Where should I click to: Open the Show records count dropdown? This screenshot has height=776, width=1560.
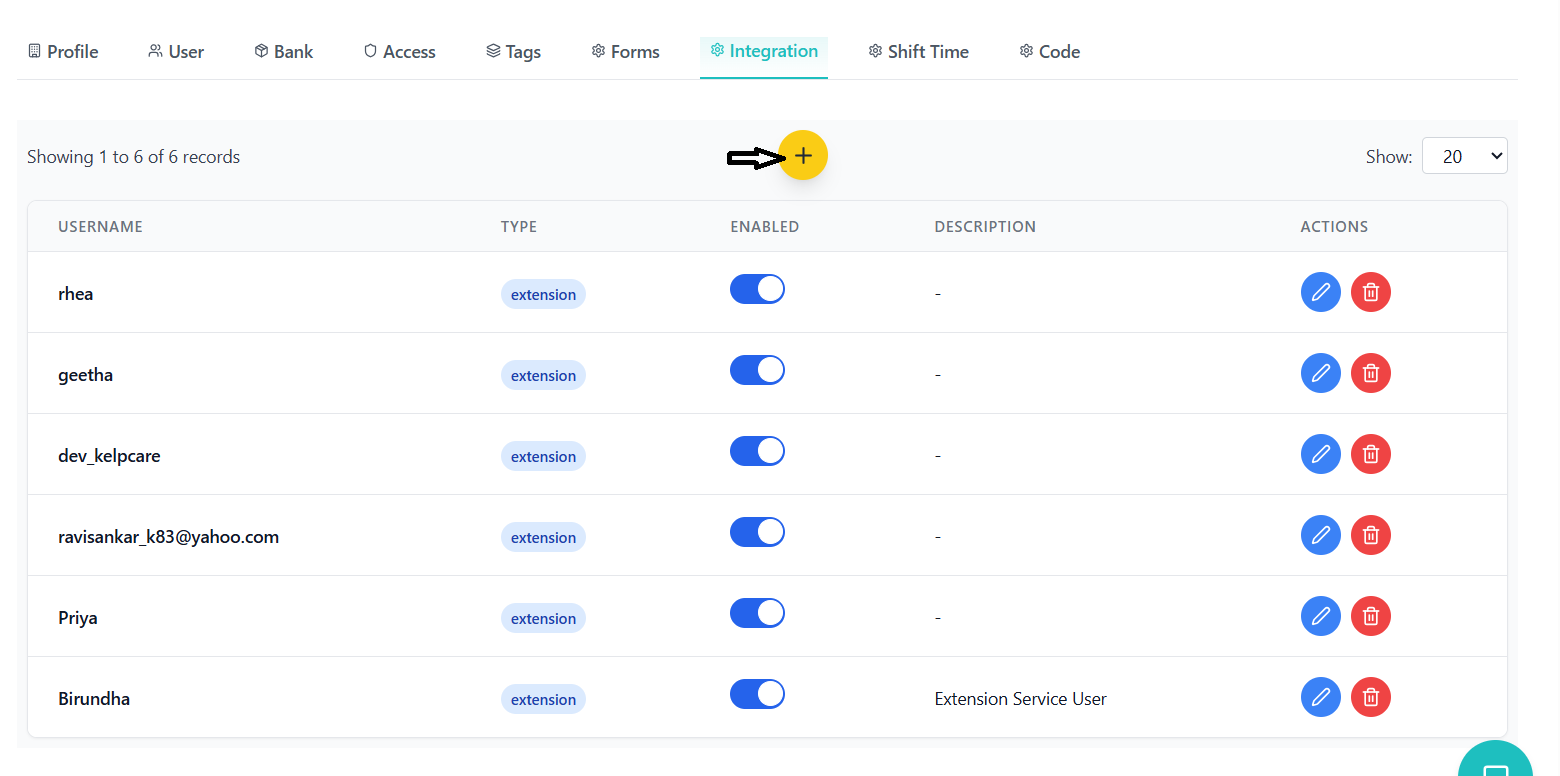pos(1464,156)
